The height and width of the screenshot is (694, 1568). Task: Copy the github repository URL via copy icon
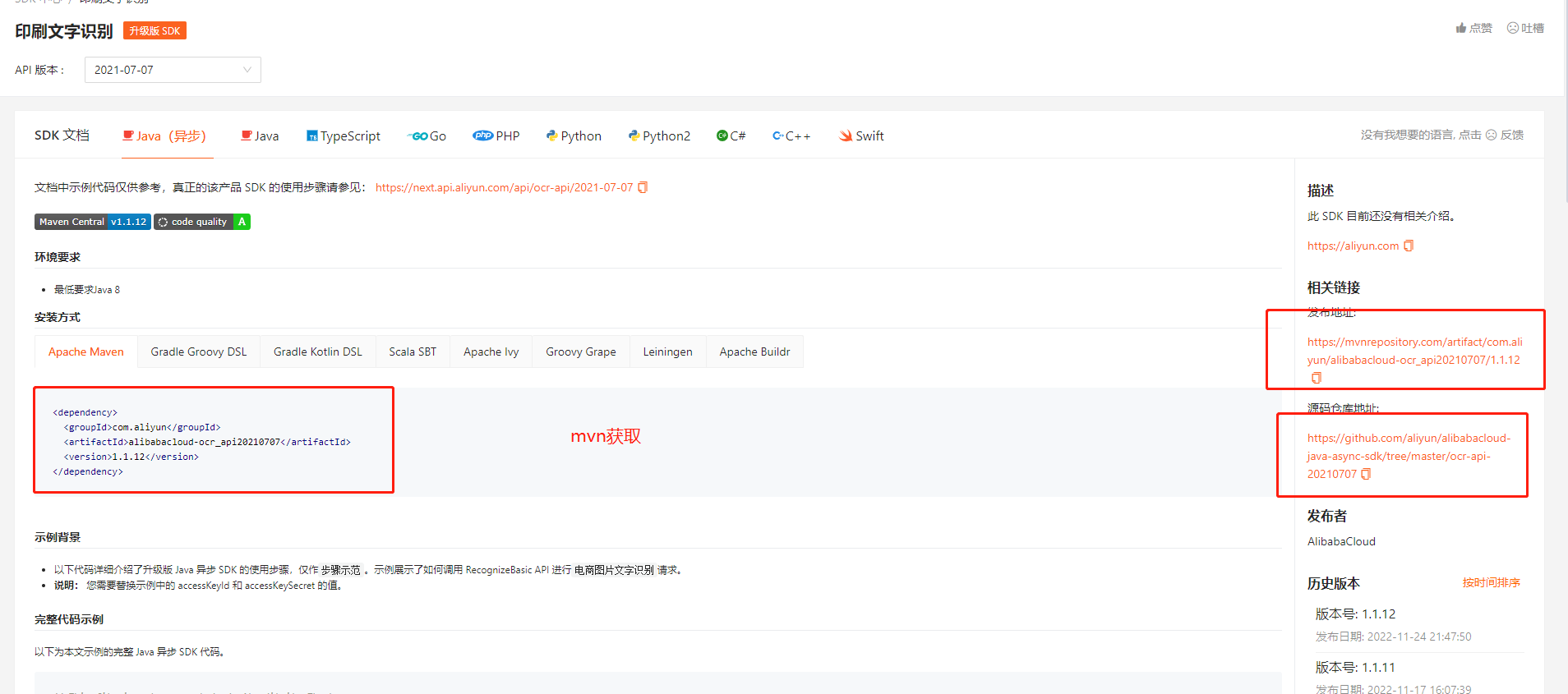[1366, 474]
